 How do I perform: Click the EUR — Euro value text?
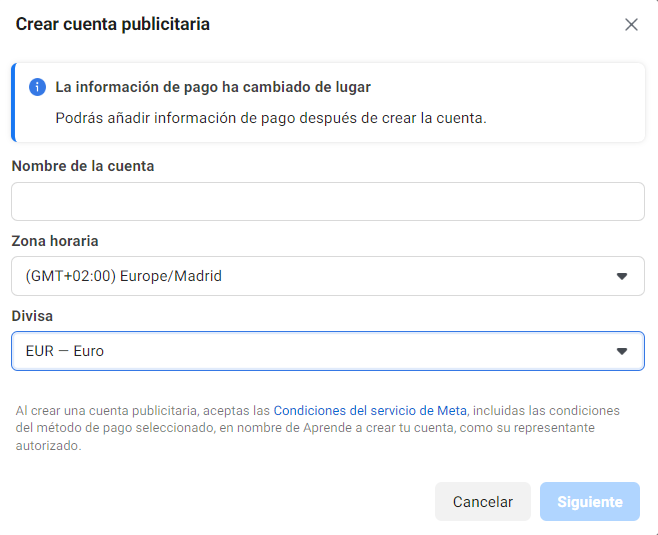[64, 351]
